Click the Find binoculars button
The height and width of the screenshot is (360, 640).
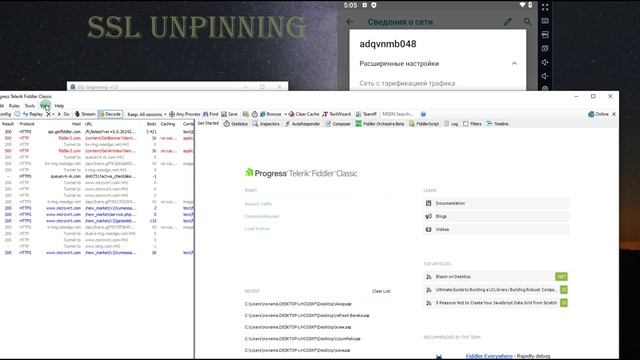[x=211, y=114]
